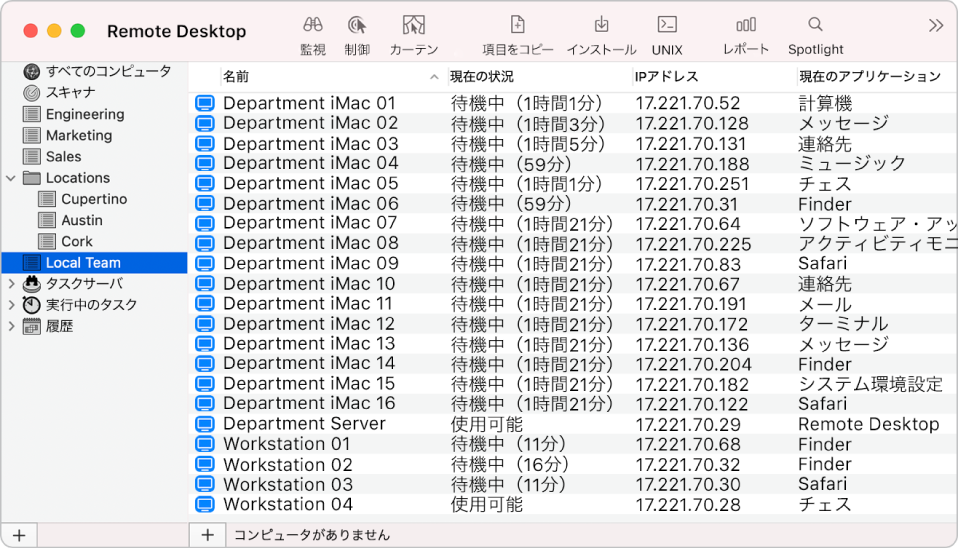Click the 制御 (Control) toolbar icon

click(x=357, y=26)
